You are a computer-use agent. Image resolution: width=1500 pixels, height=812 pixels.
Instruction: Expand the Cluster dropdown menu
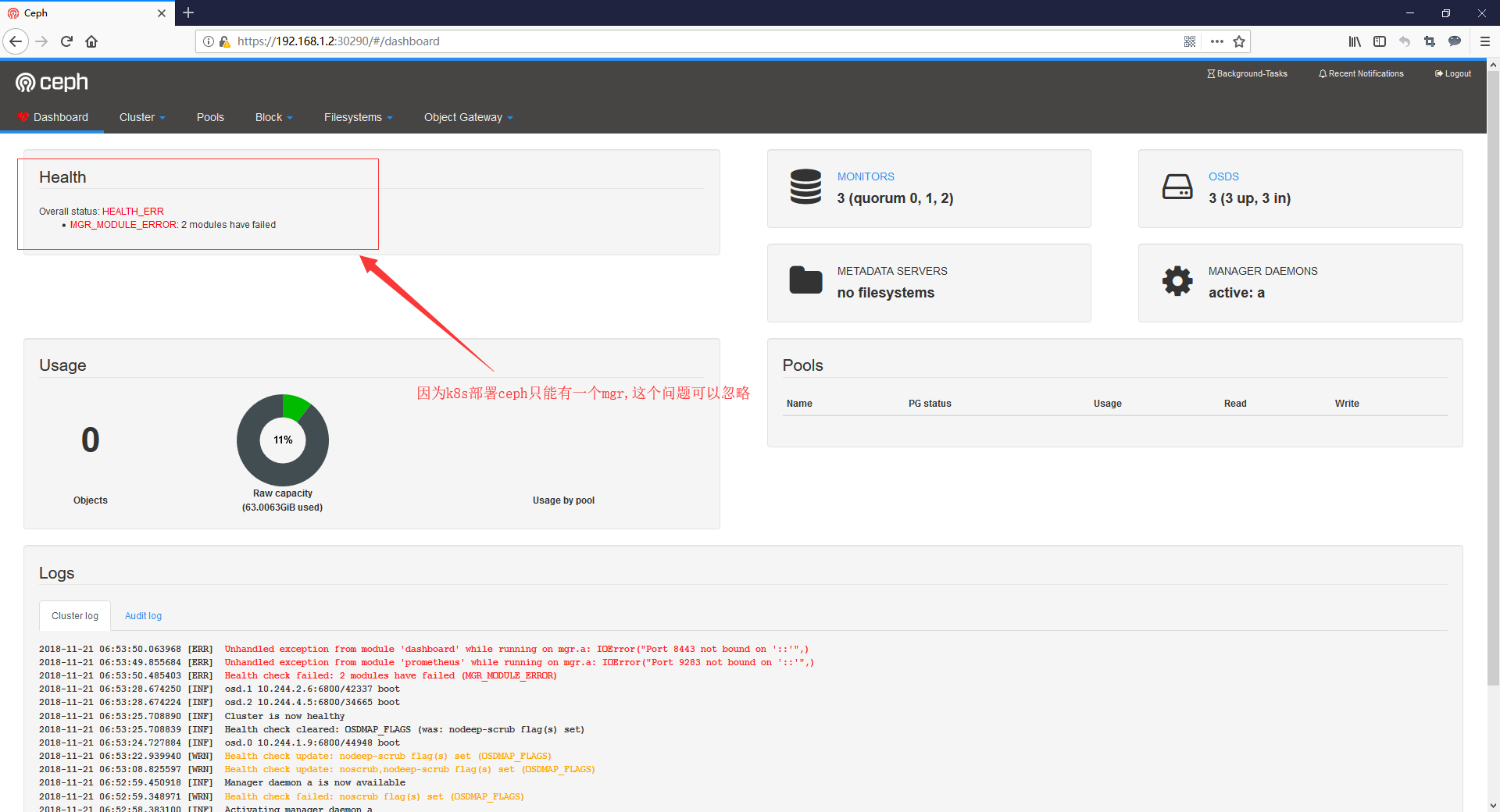pyautogui.click(x=142, y=117)
